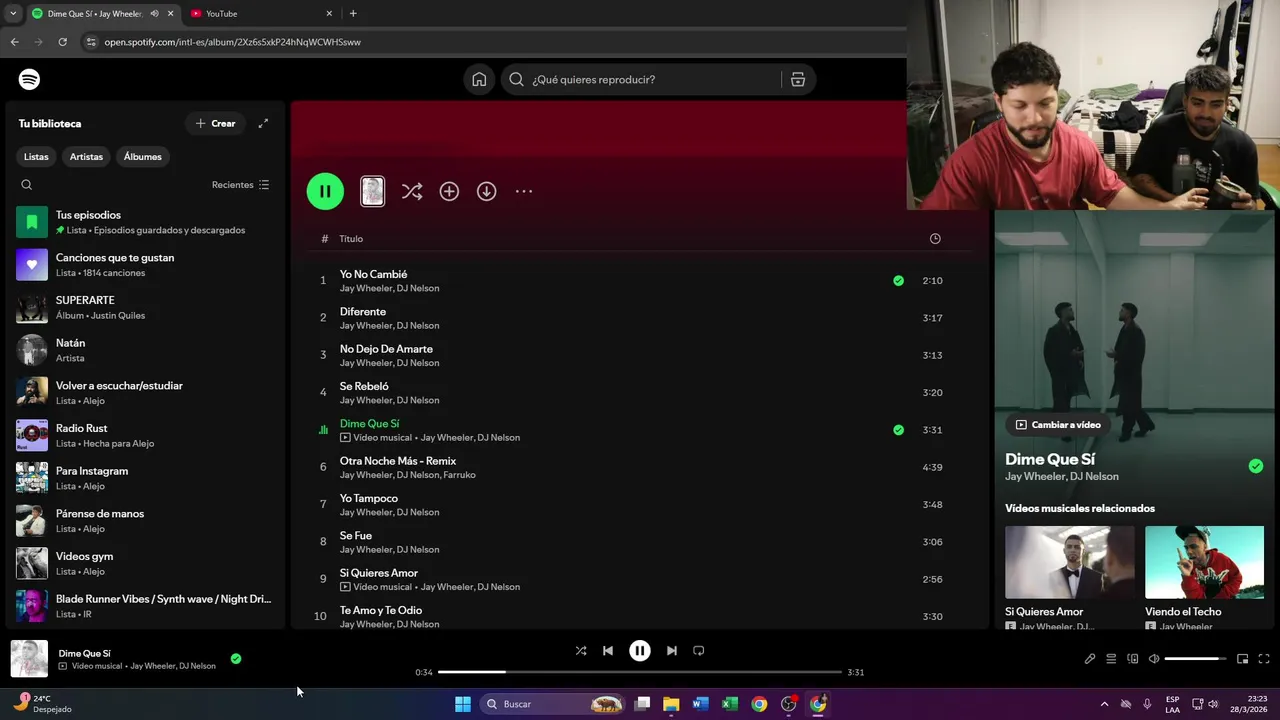
Task: Open Para Instagram playlist
Action: (x=145, y=478)
